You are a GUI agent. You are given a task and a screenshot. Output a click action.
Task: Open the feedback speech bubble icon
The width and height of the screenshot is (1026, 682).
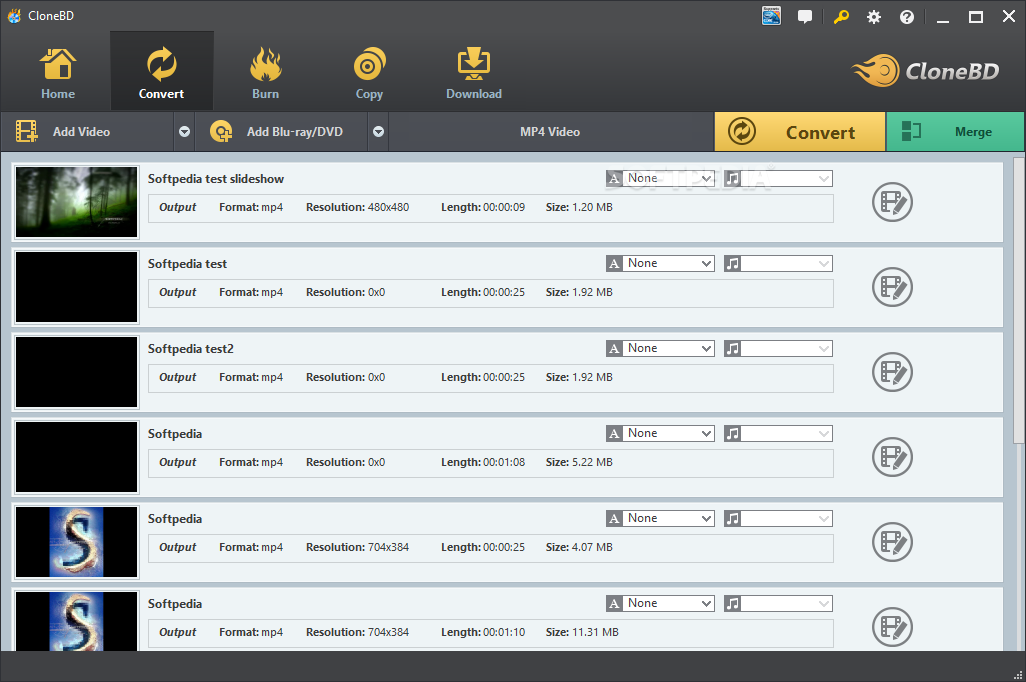click(x=805, y=16)
